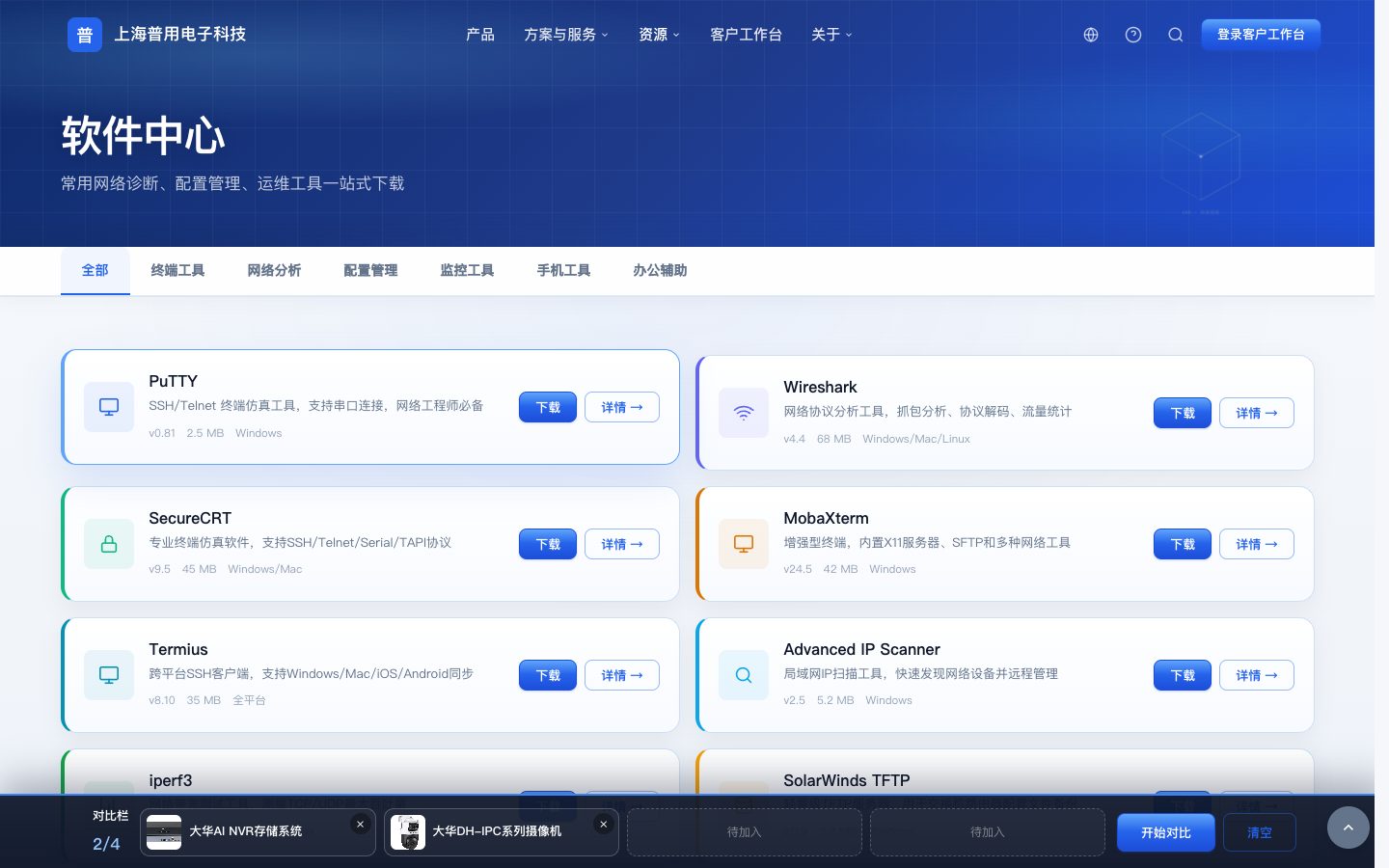Switch to the 网络分析 tab
The width and height of the screenshot is (1389, 868).
point(274,270)
